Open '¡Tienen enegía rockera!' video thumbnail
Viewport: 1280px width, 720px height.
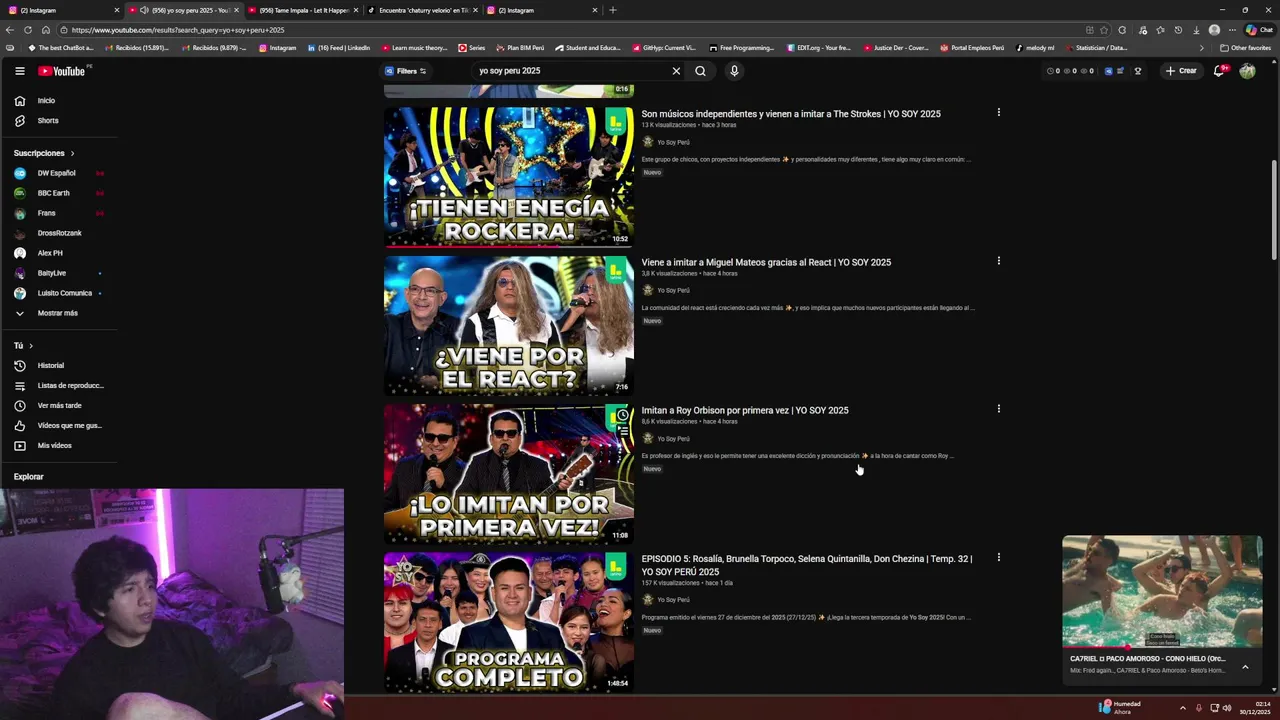click(509, 177)
